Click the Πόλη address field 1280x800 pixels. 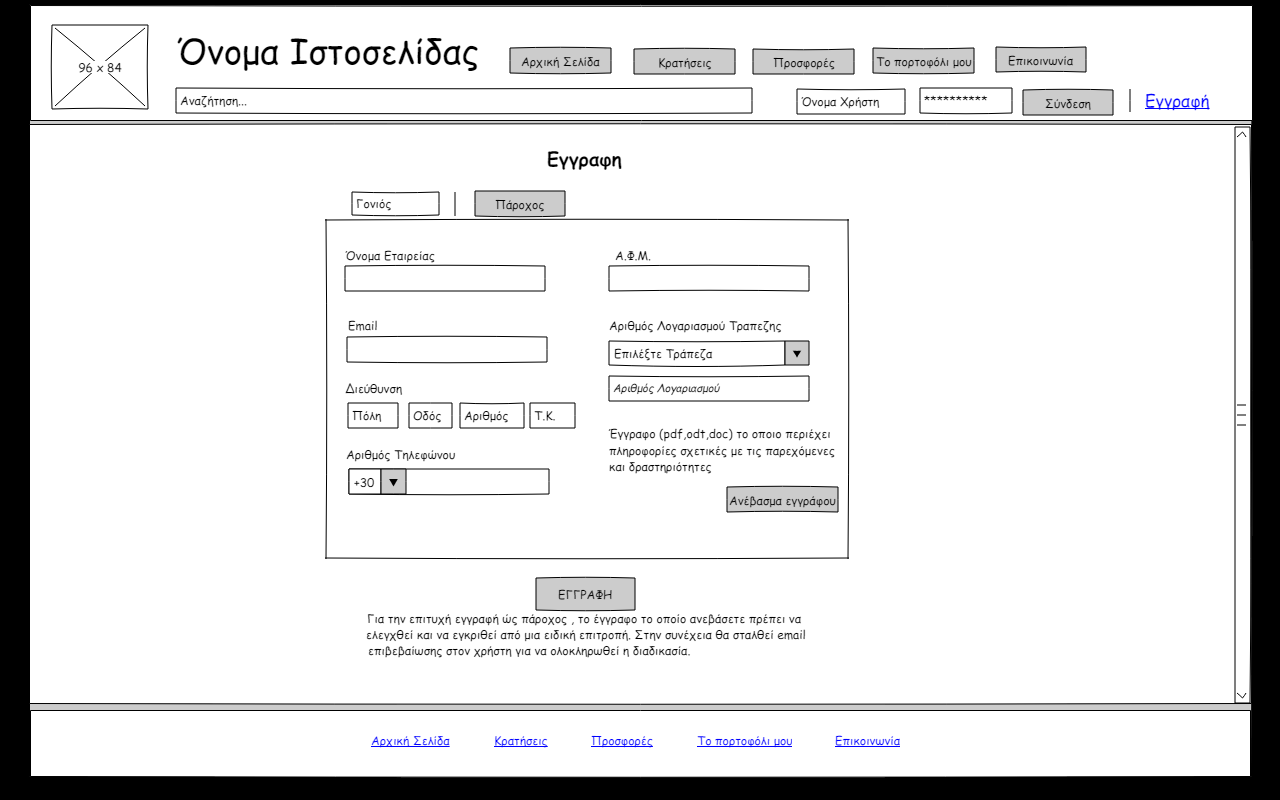(x=373, y=416)
